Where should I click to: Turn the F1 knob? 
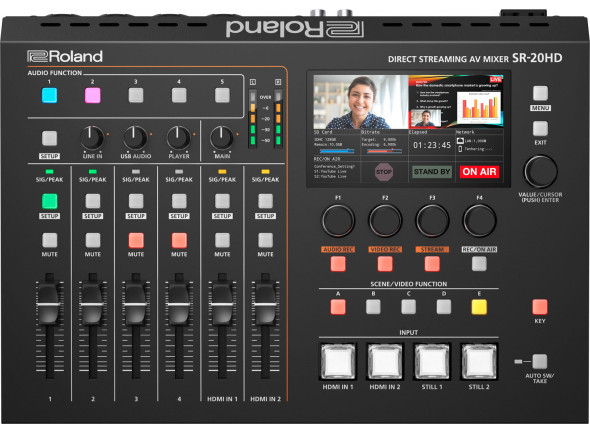(x=338, y=221)
